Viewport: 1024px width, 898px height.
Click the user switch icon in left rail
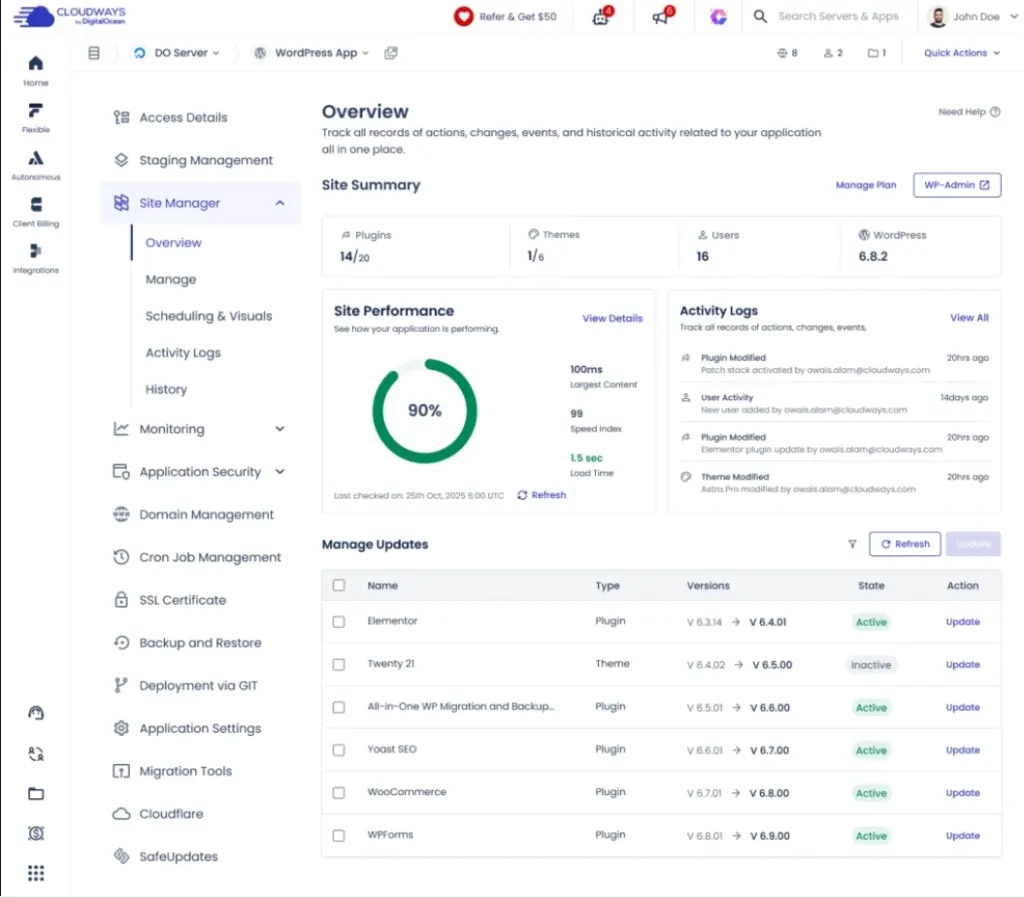(x=36, y=754)
